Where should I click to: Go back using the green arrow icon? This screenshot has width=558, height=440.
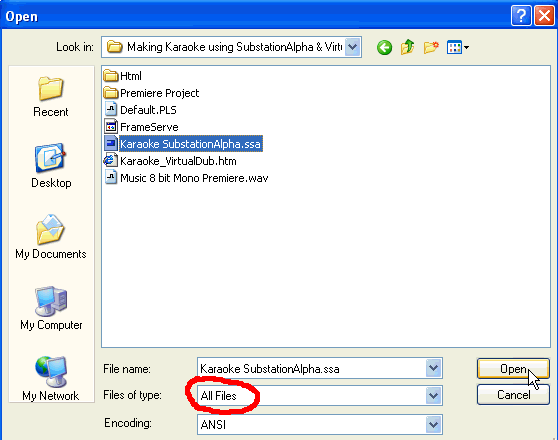[x=384, y=47]
